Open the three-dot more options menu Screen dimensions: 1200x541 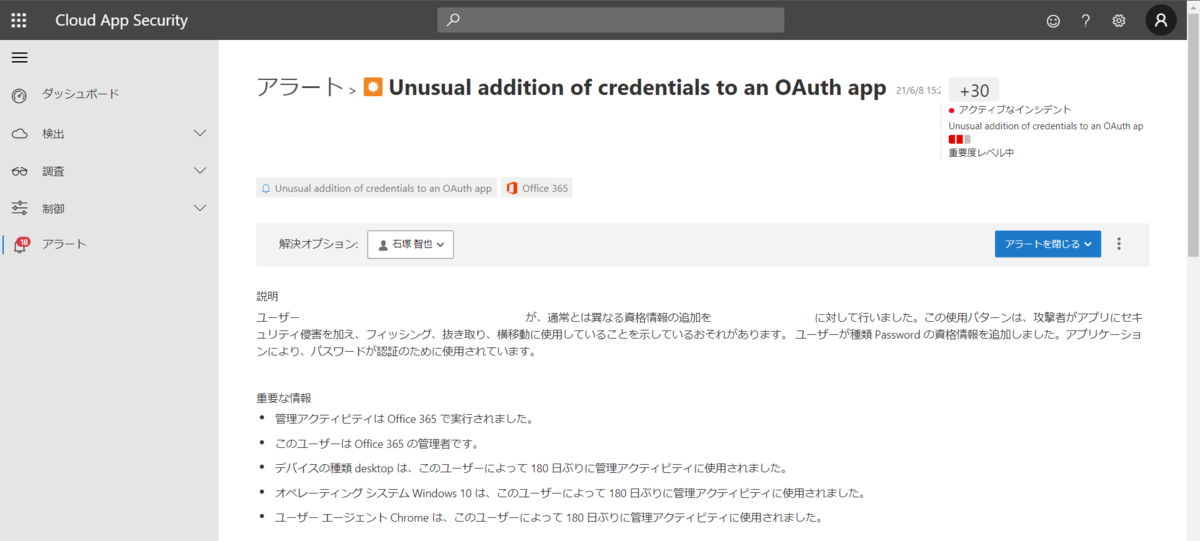[x=1119, y=243]
